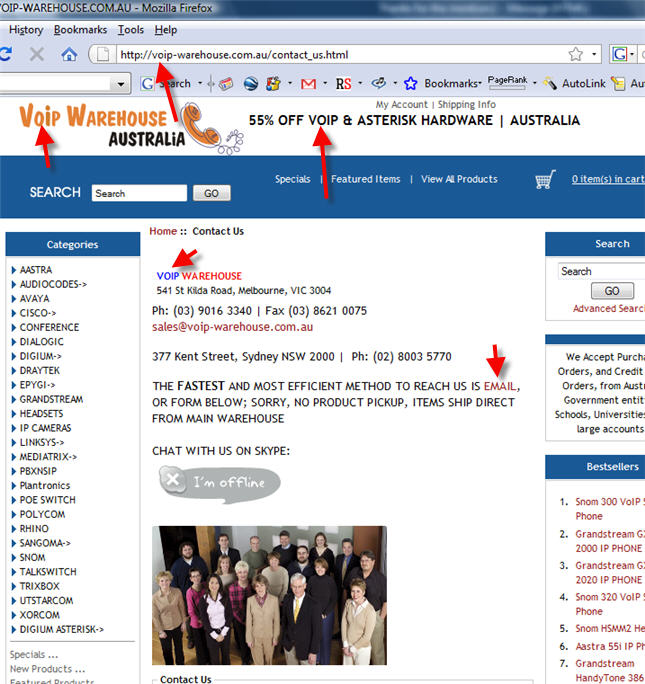Open the Google toolbar Bookmarks dropdown

[x=446, y=83]
